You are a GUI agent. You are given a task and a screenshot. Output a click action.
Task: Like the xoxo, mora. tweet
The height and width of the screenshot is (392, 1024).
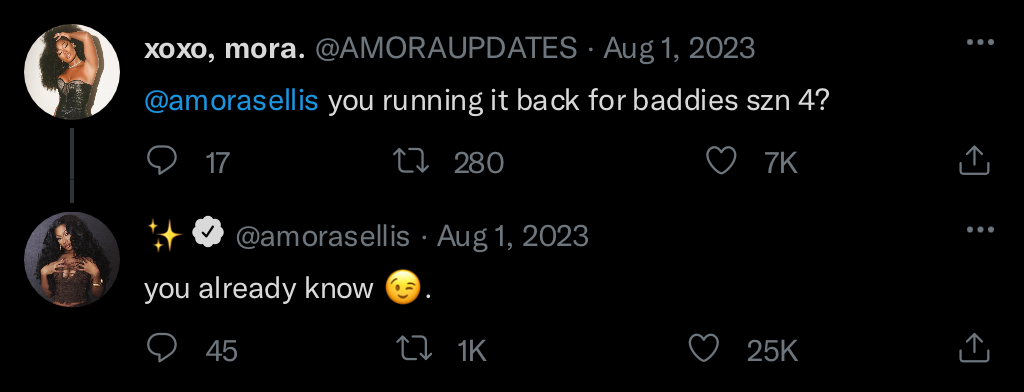point(721,161)
